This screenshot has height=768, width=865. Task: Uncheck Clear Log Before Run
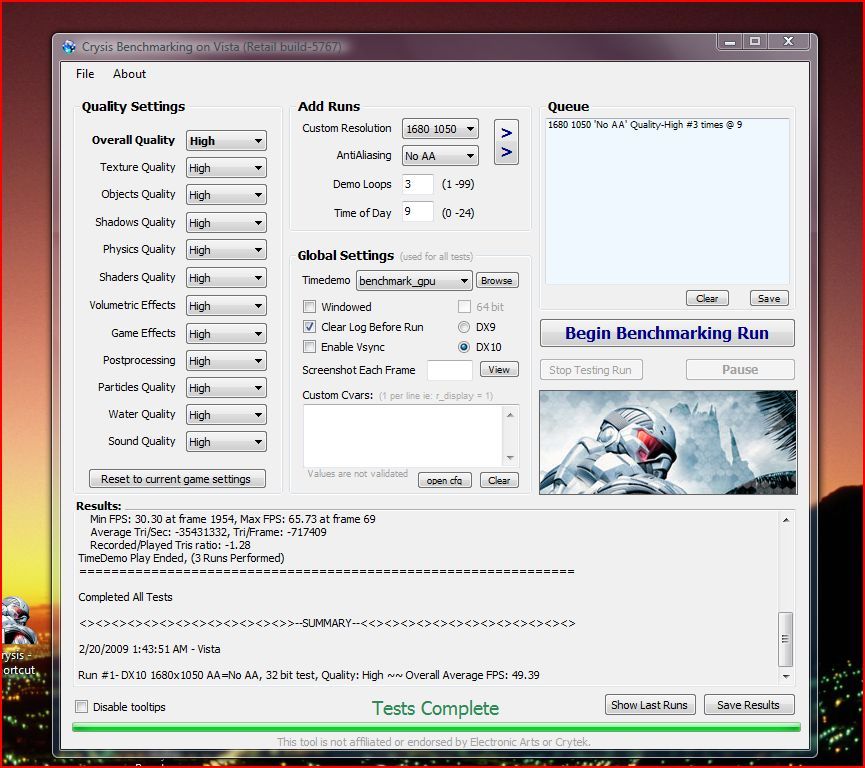pyautogui.click(x=309, y=327)
